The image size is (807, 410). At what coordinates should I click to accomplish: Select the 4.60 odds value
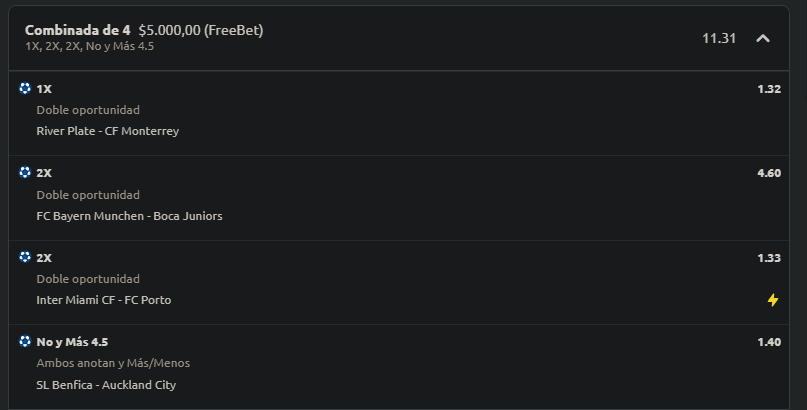point(769,173)
